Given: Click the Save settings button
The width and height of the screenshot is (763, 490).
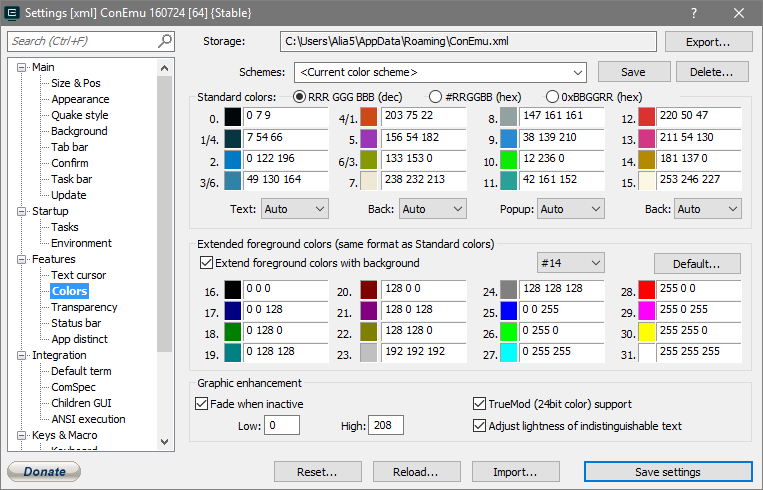Looking at the screenshot, I should [x=667, y=472].
